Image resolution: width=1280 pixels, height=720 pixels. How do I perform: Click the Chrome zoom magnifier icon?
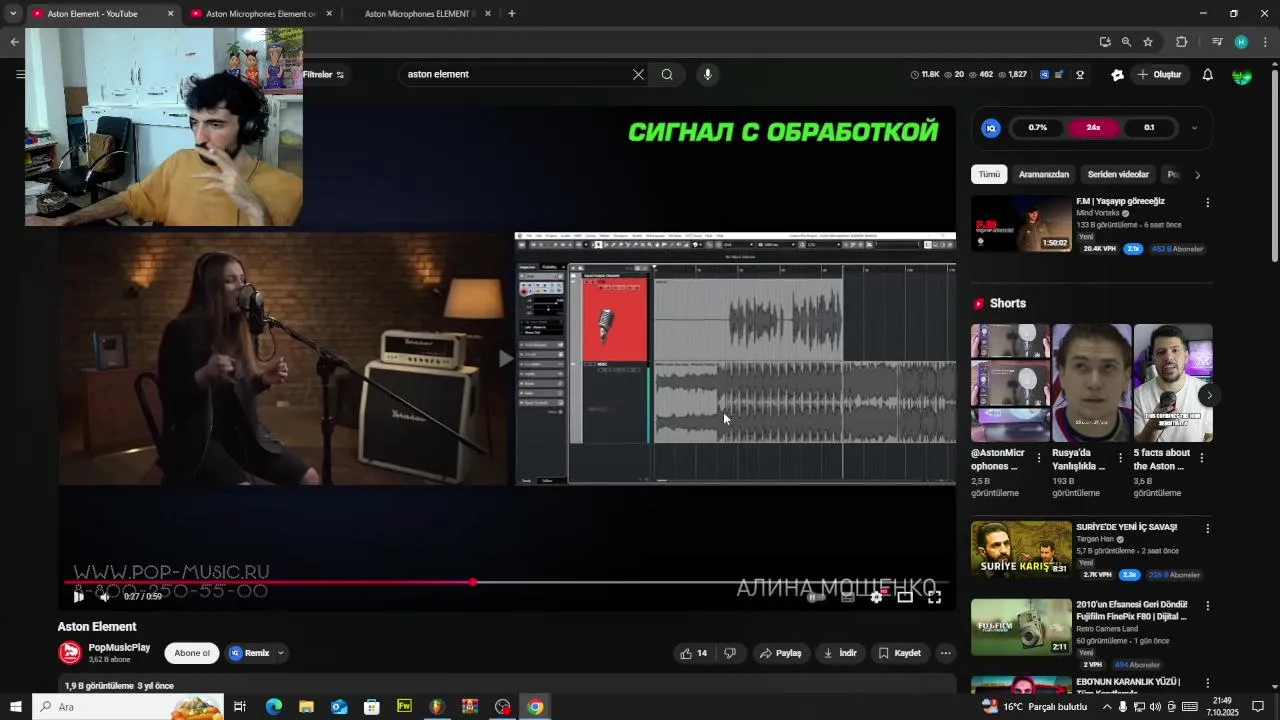pyautogui.click(x=1126, y=42)
